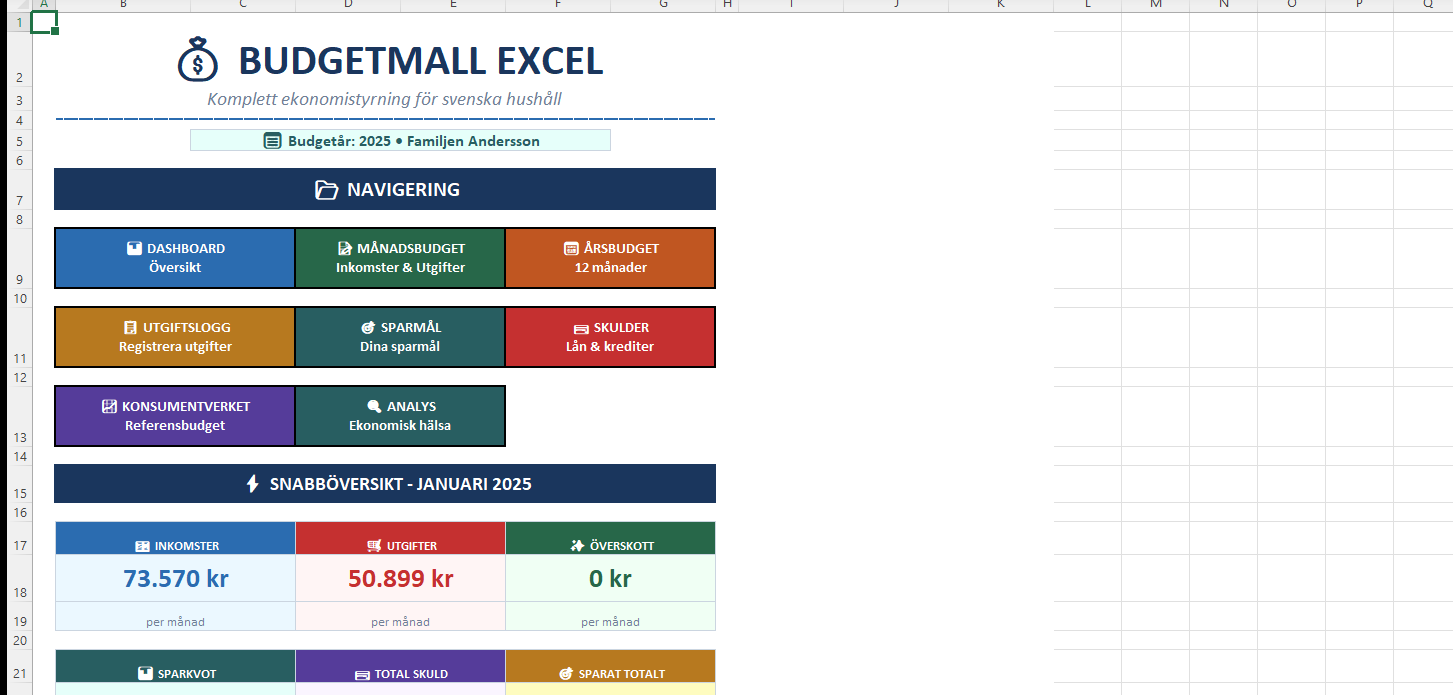
Task: Click the ÖVERSKOTT header icon
Action: 577,546
